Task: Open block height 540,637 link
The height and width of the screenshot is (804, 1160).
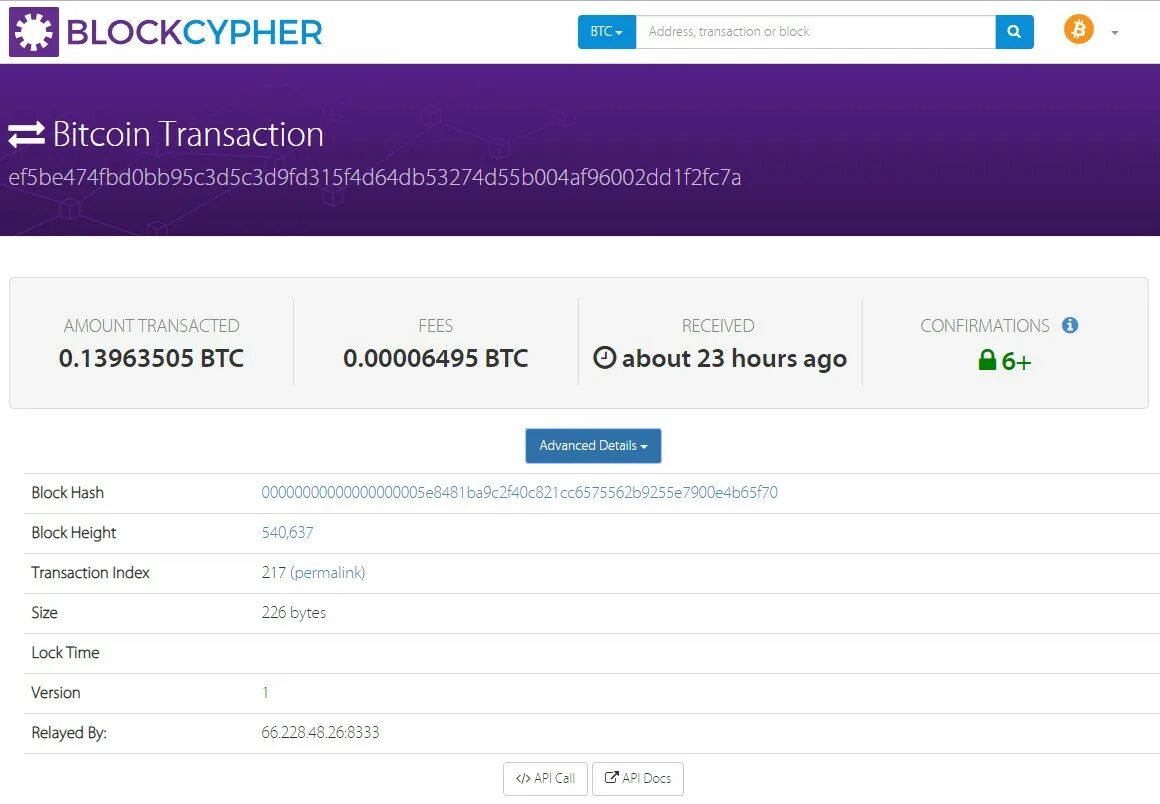Action: [287, 533]
